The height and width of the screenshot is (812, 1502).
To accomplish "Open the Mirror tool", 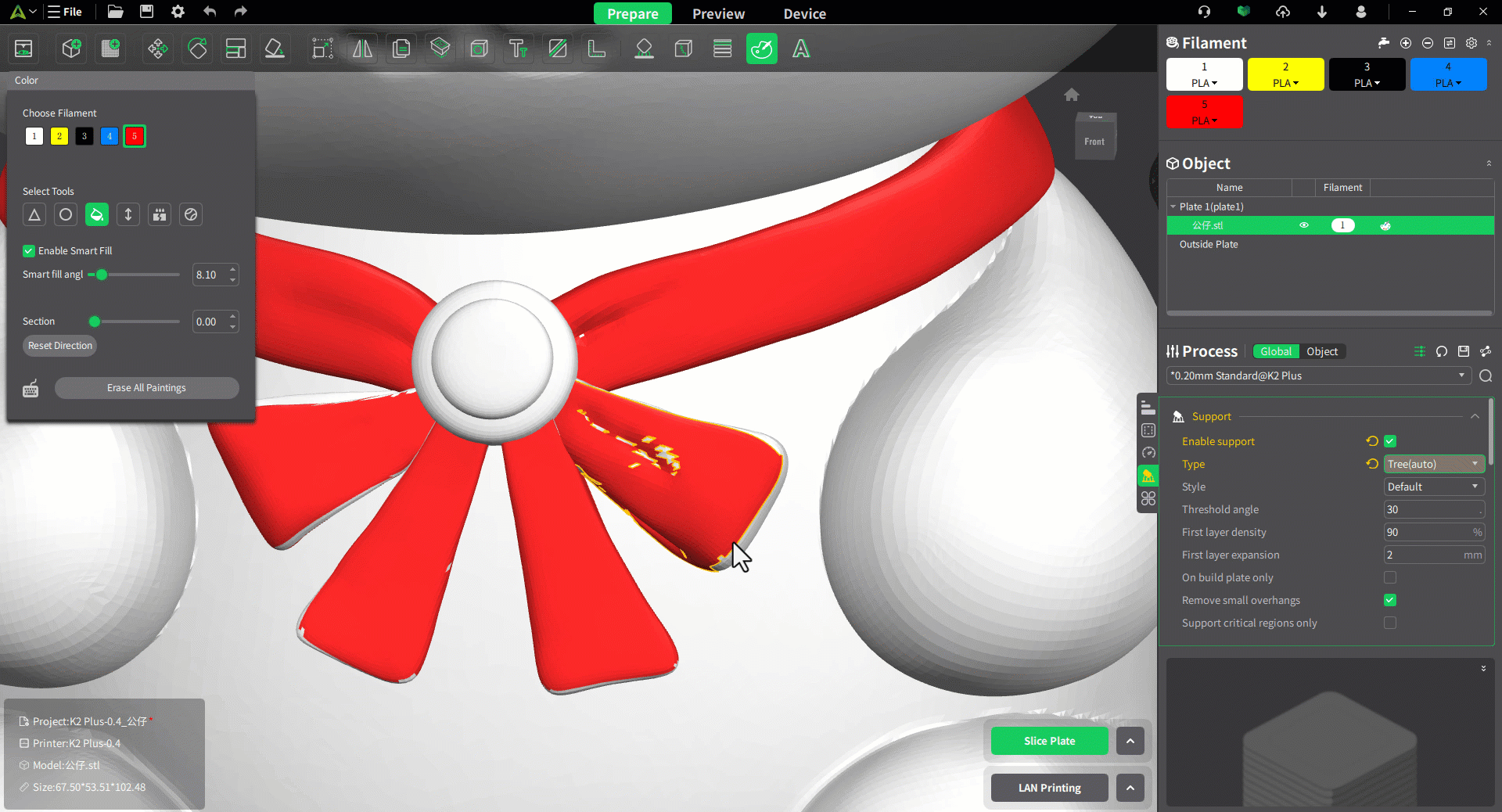I will click(x=362, y=49).
